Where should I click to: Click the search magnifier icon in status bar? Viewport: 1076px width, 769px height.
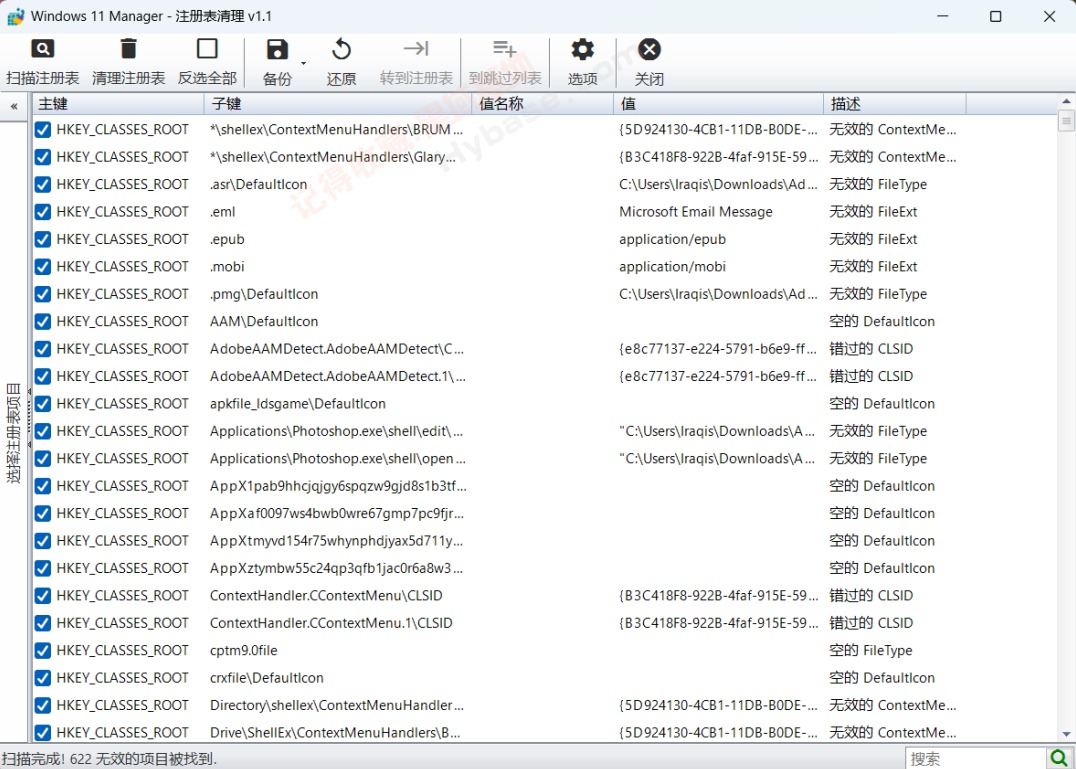pos(1059,758)
